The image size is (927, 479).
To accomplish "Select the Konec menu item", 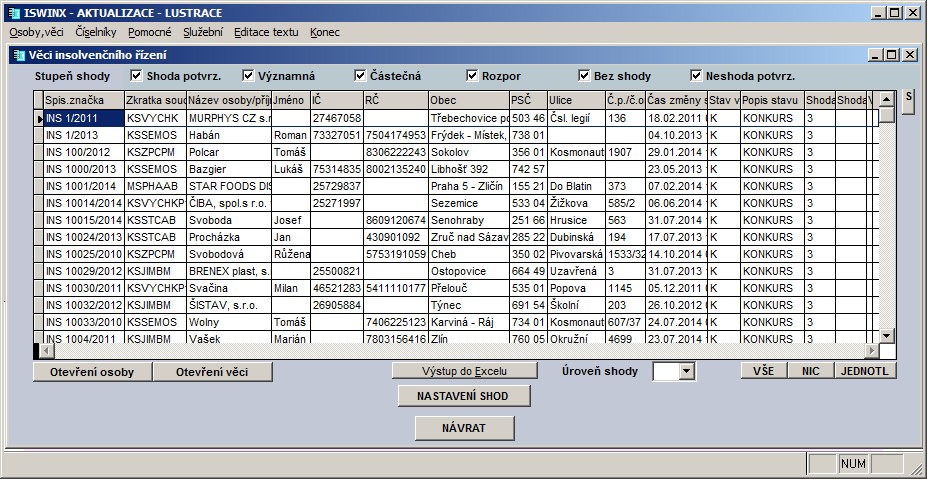I will [x=325, y=33].
